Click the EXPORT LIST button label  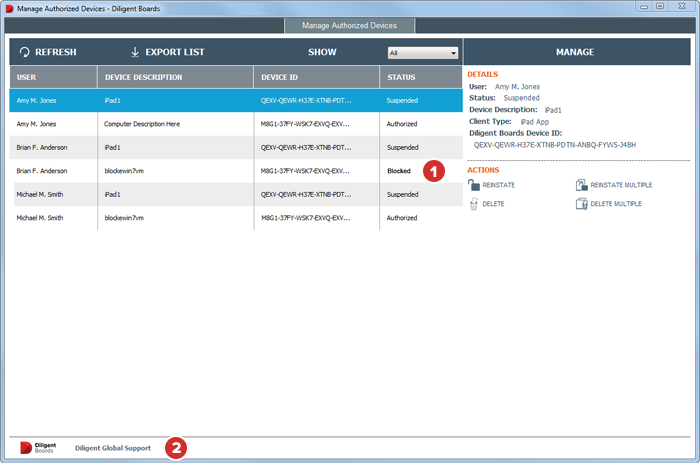click(x=175, y=52)
